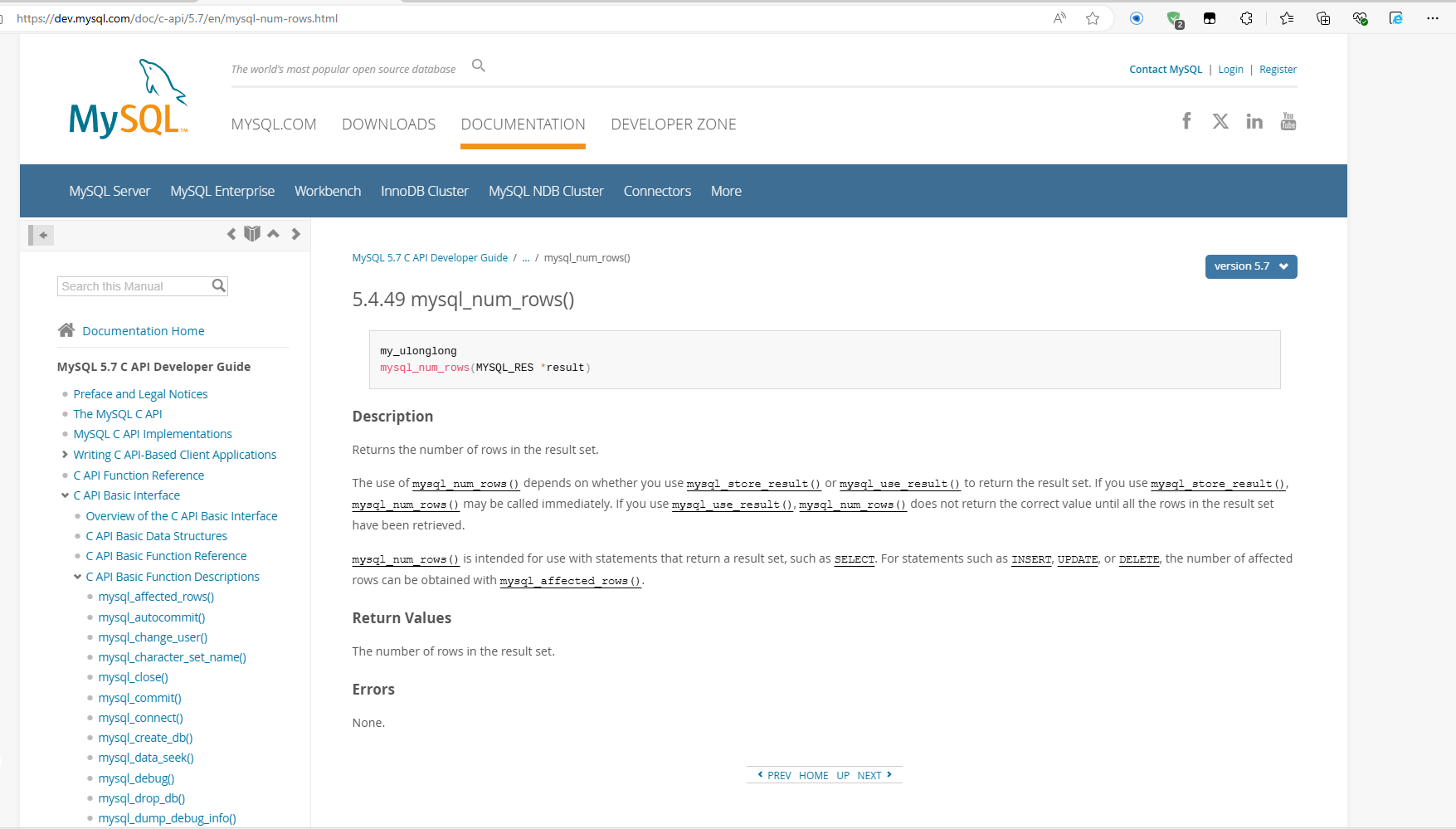Click the Login link

pos(1230,70)
